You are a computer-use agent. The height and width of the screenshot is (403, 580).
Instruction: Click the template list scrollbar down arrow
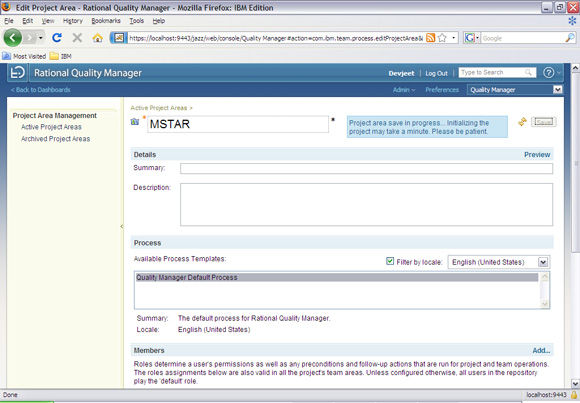(544, 304)
